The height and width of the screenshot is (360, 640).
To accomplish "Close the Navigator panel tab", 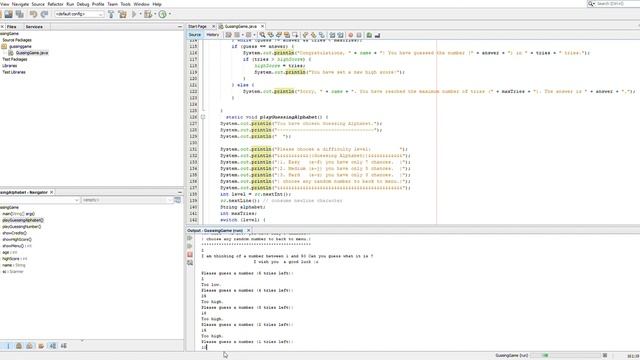I will point(51,192).
